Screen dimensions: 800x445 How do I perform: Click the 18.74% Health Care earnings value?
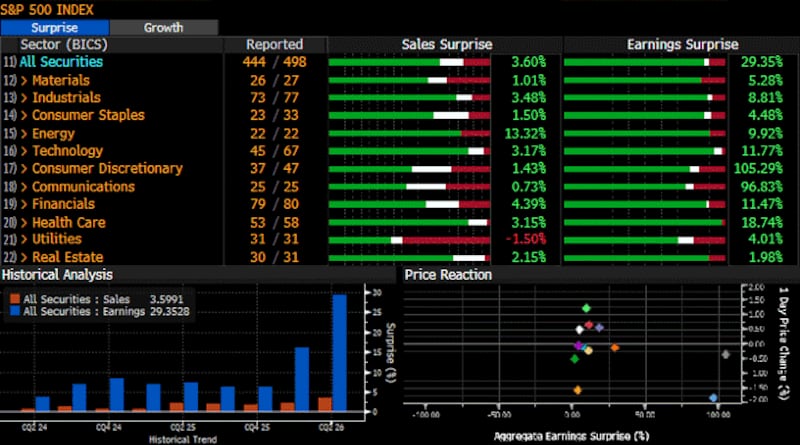click(761, 222)
